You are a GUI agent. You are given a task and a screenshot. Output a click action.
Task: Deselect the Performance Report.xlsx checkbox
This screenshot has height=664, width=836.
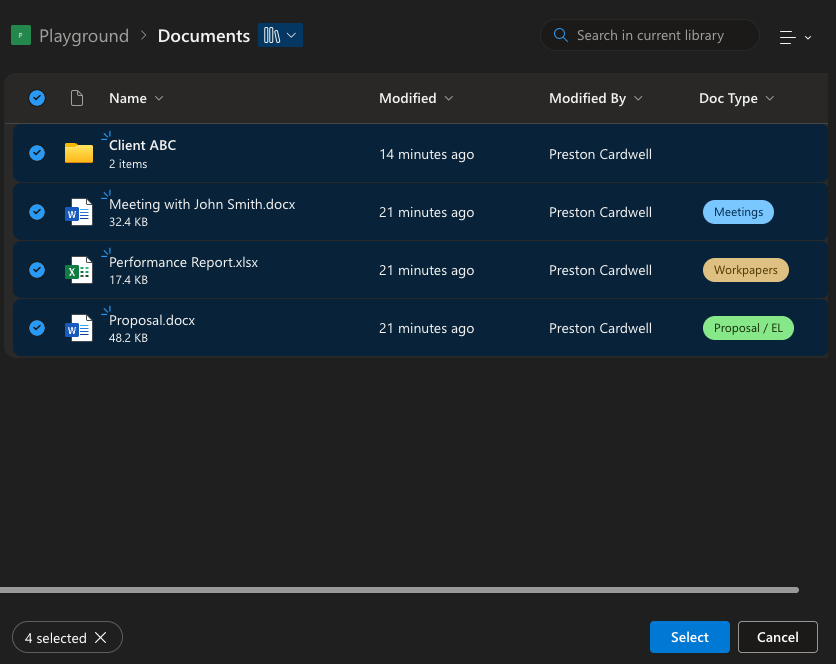(37, 270)
